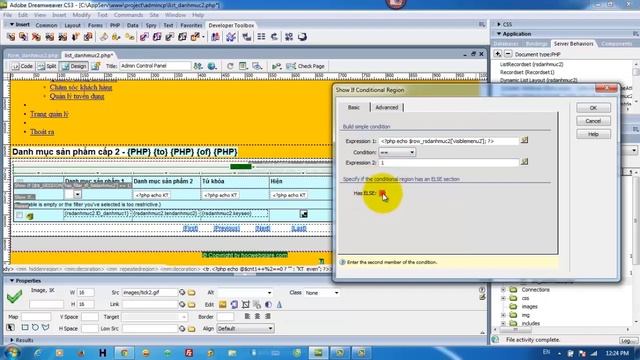The height and width of the screenshot is (360, 640).
Task: Click the grid-like icon in Insert toolbar
Action: coord(261,37)
